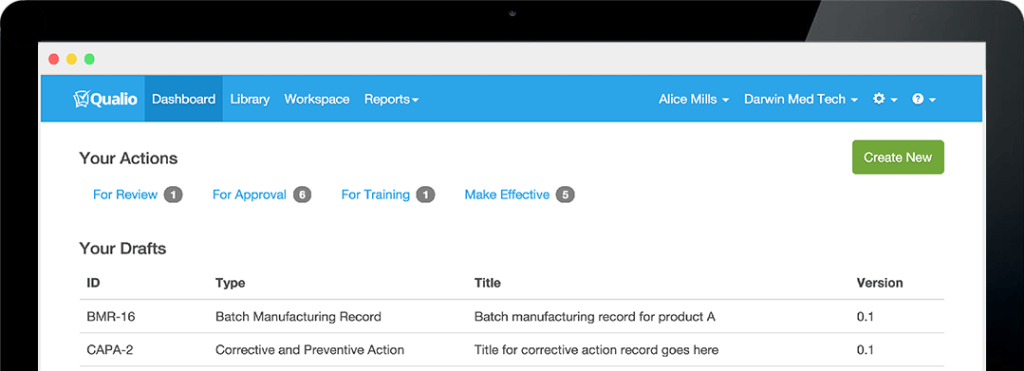The width and height of the screenshot is (1024, 371).
Task: Click the Qualio logo icon
Action: coord(80,99)
